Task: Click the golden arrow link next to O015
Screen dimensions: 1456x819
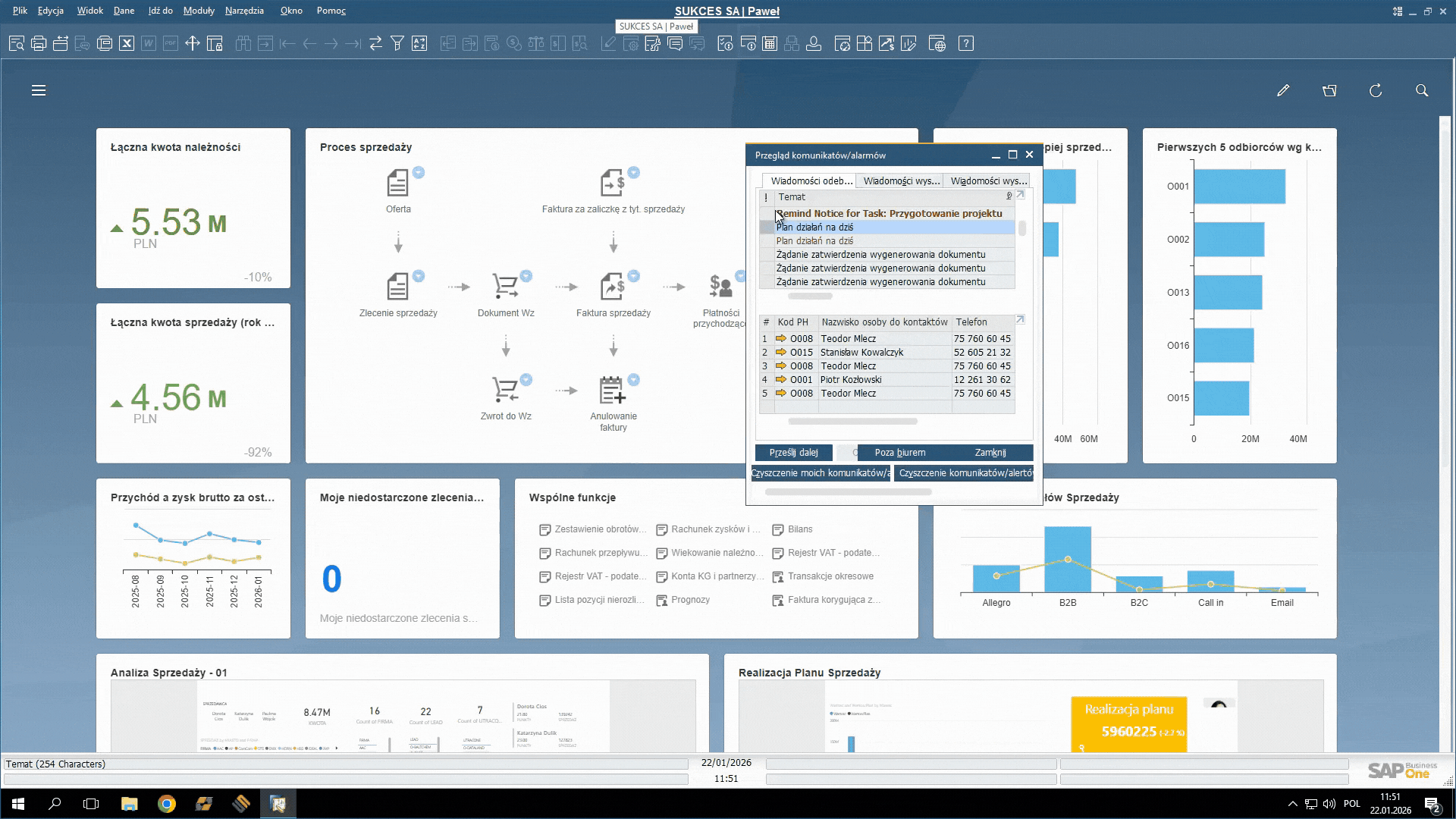Action: [x=780, y=352]
